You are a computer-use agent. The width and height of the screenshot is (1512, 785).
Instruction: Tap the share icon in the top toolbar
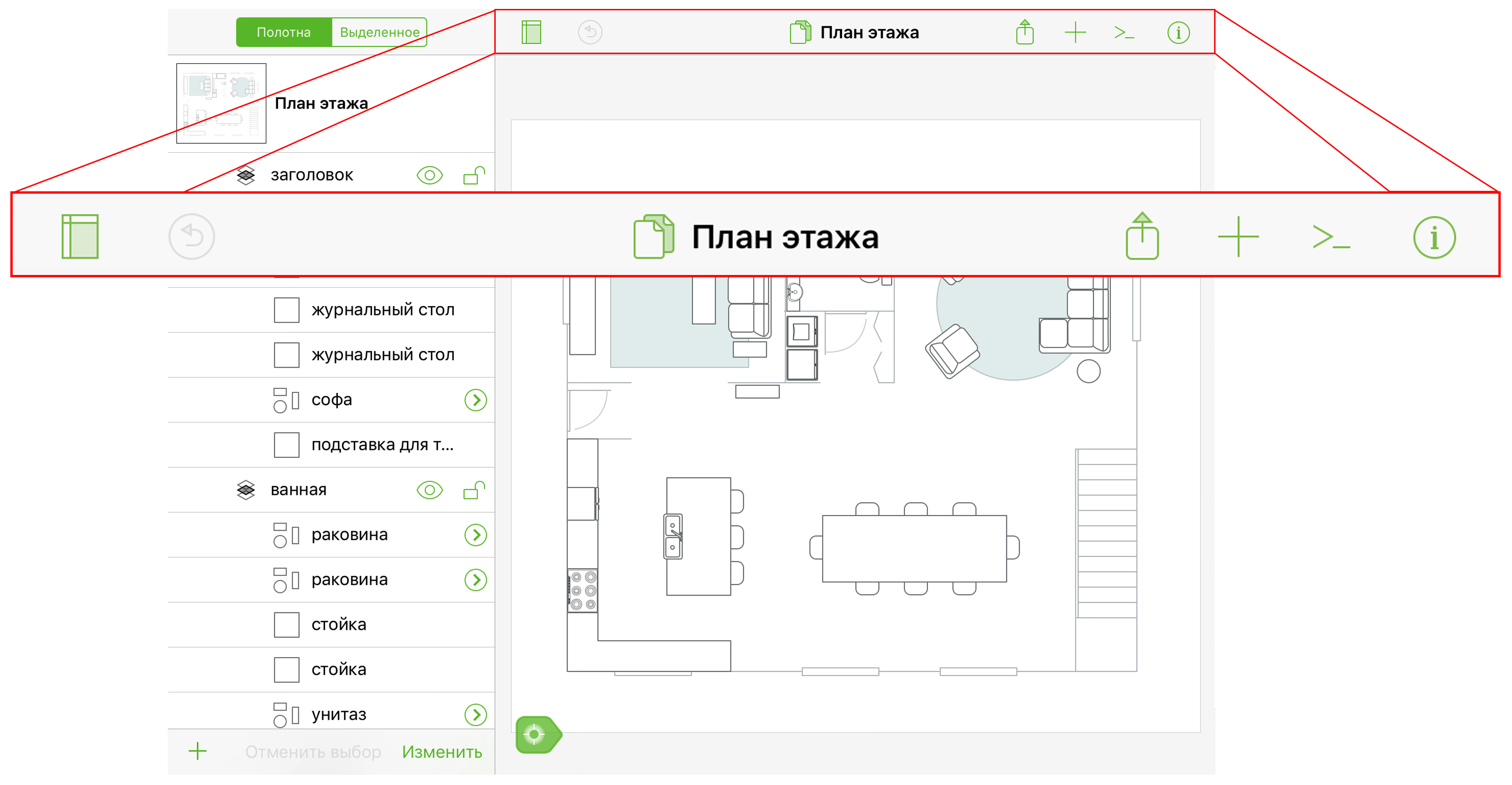coord(1025,31)
